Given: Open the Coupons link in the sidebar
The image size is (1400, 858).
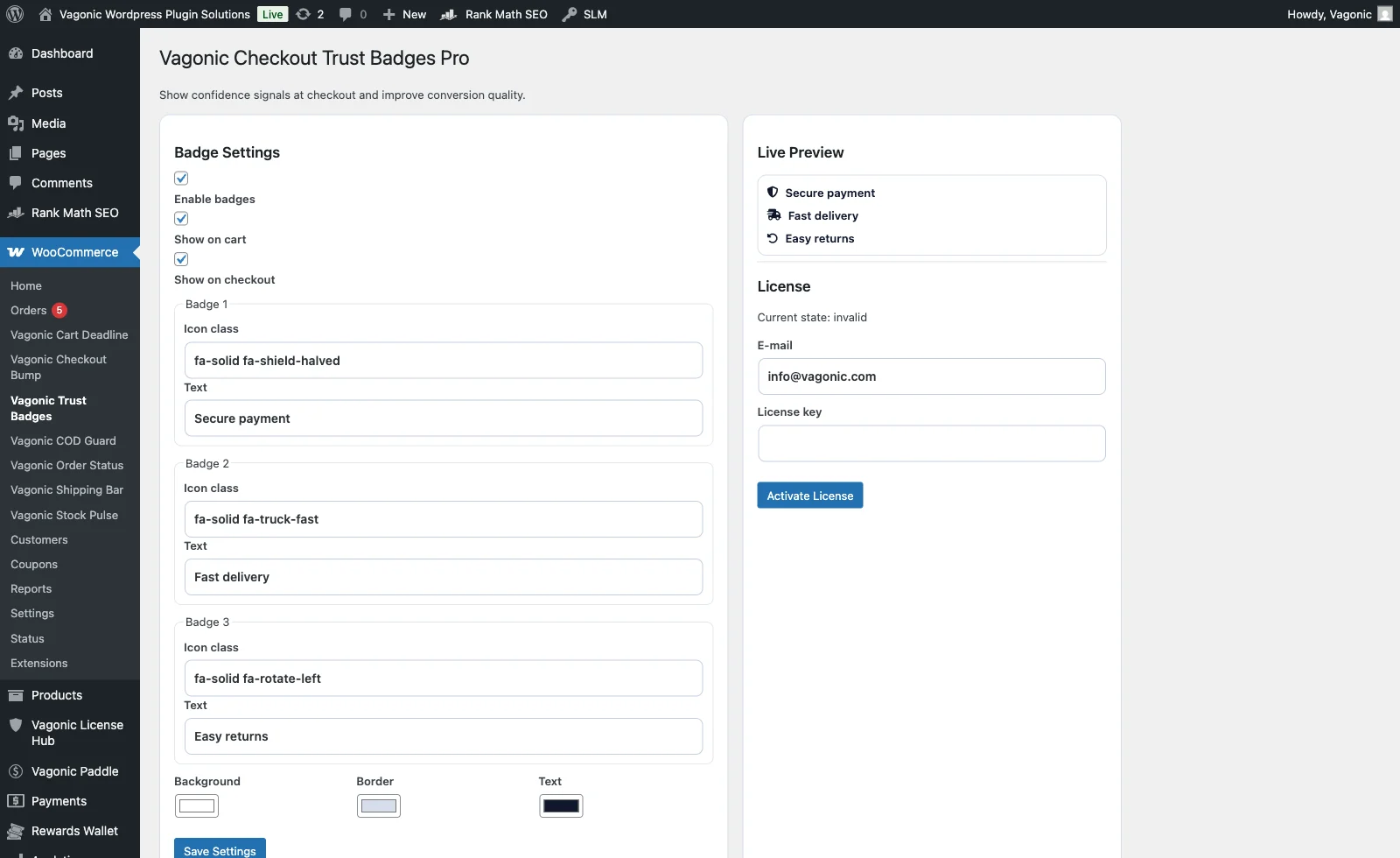Looking at the screenshot, I should tap(34, 565).
